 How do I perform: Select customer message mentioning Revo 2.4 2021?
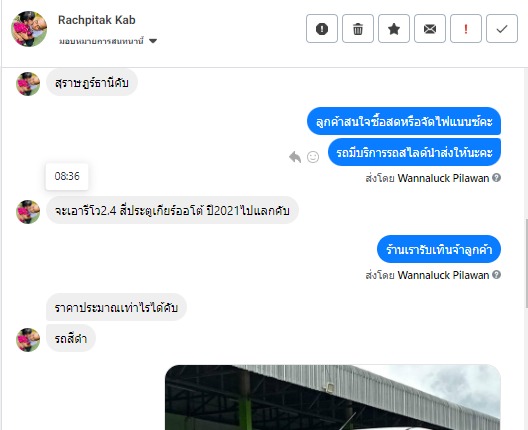[x=172, y=210]
